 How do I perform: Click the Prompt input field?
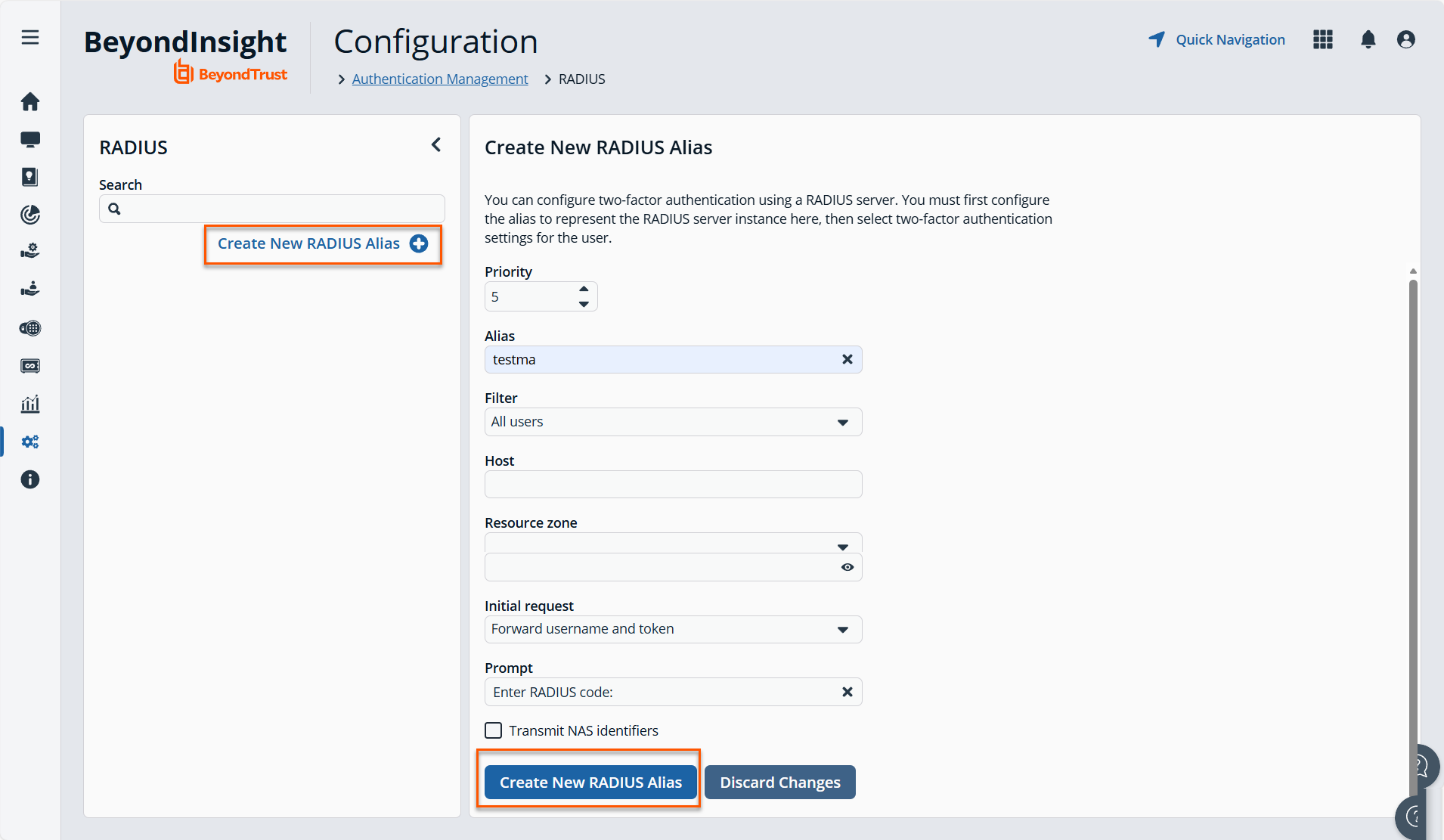pos(674,692)
